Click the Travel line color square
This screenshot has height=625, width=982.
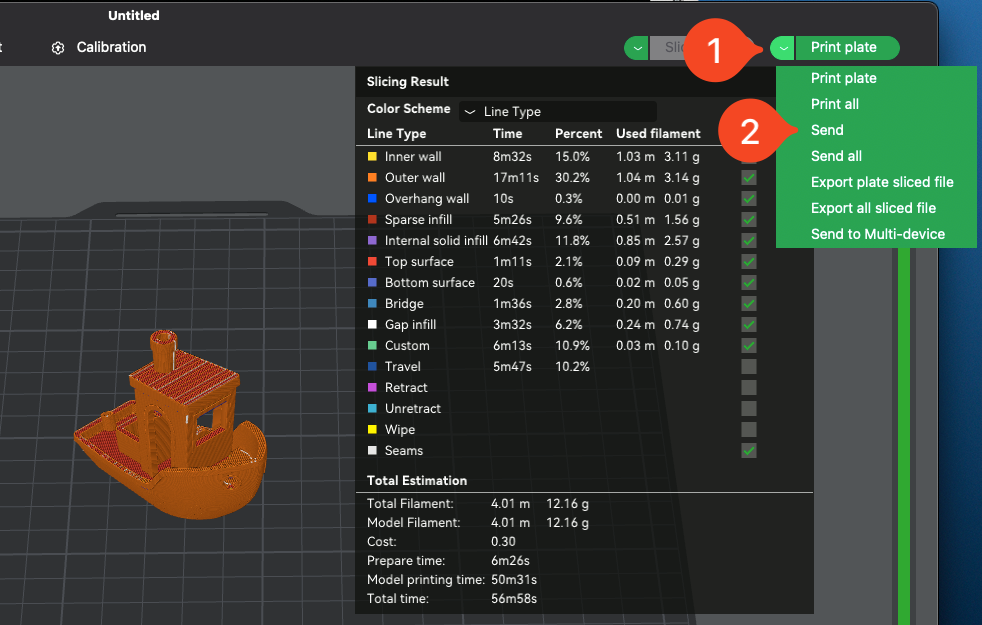(372, 367)
